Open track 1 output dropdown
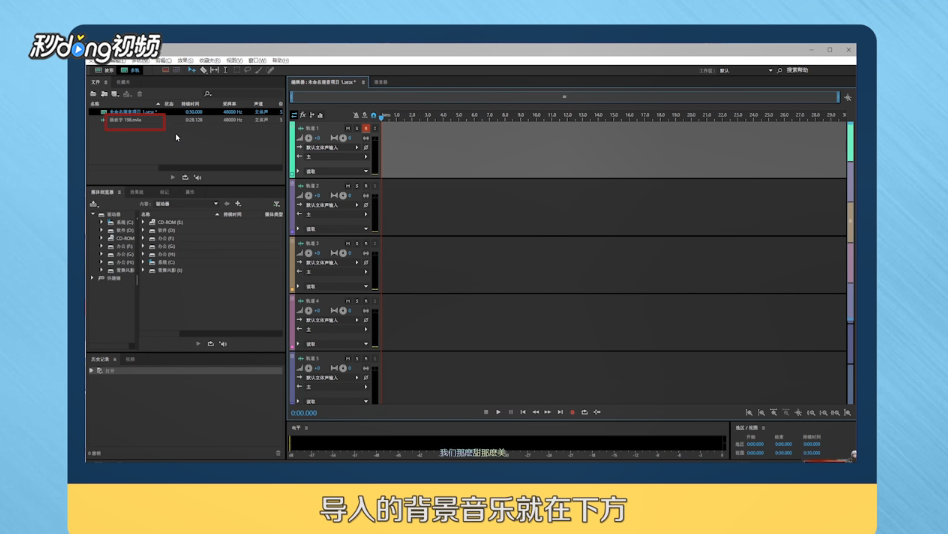This screenshot has height=534, width=948. (x=336, y=157)
